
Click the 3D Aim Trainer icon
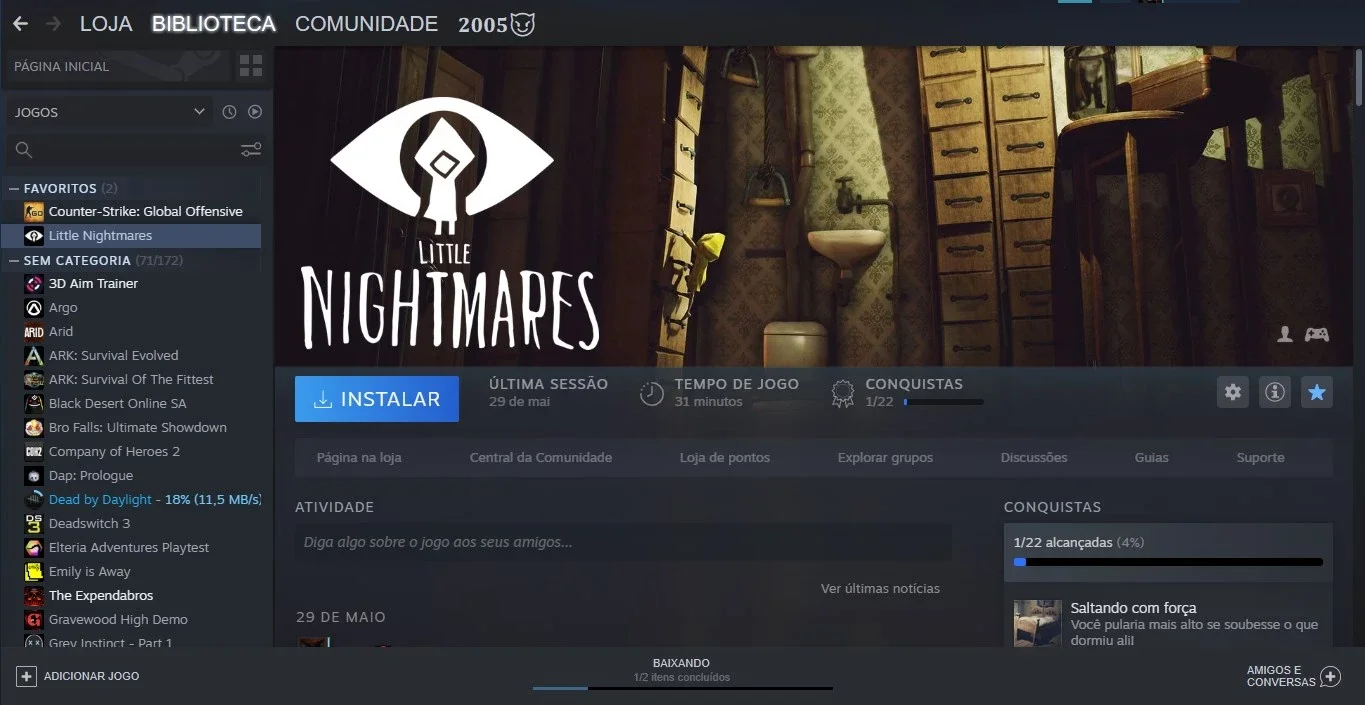pos(34,284)
